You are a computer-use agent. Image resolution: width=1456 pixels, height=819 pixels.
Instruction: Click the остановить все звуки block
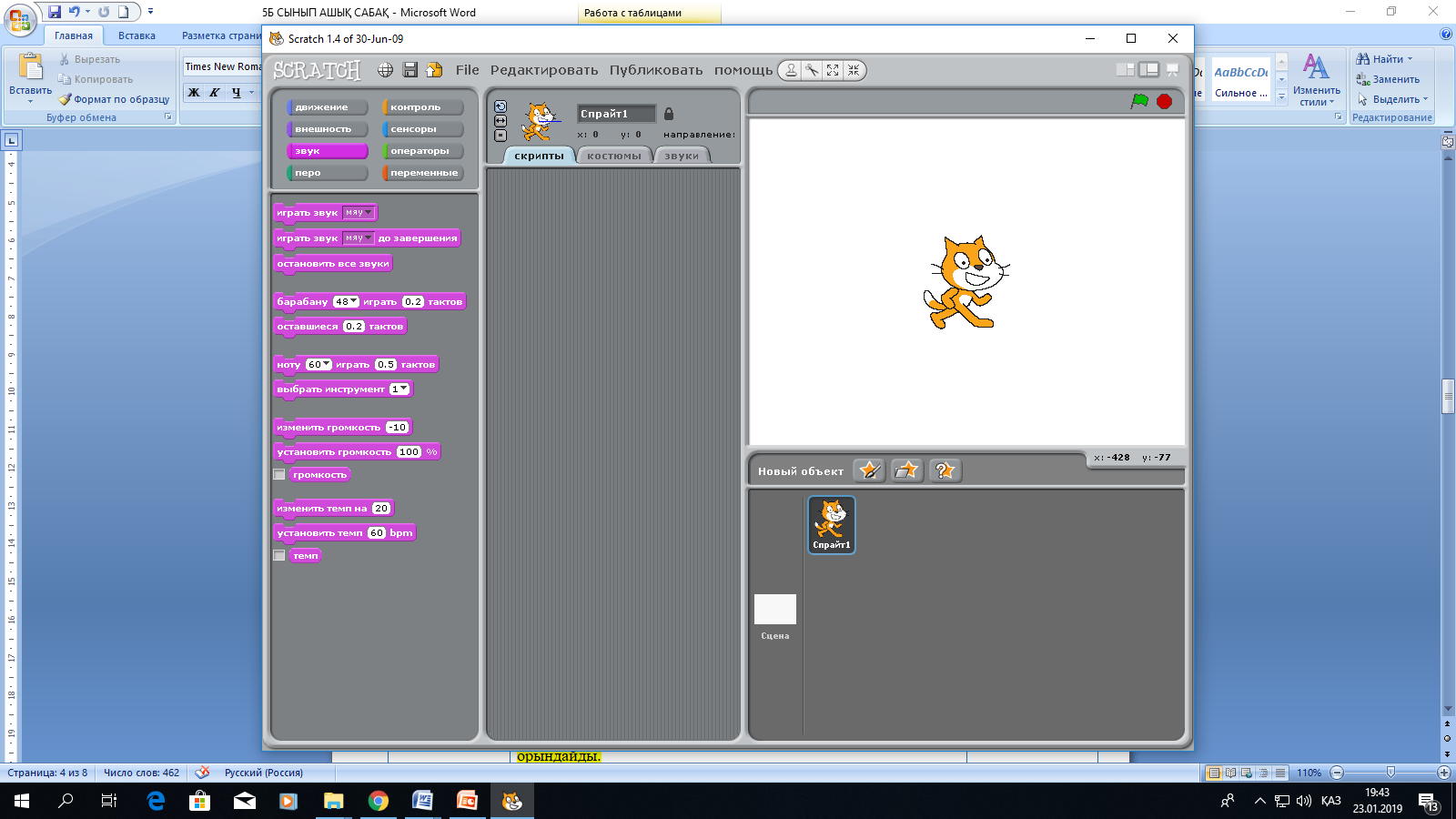point(333,264)
